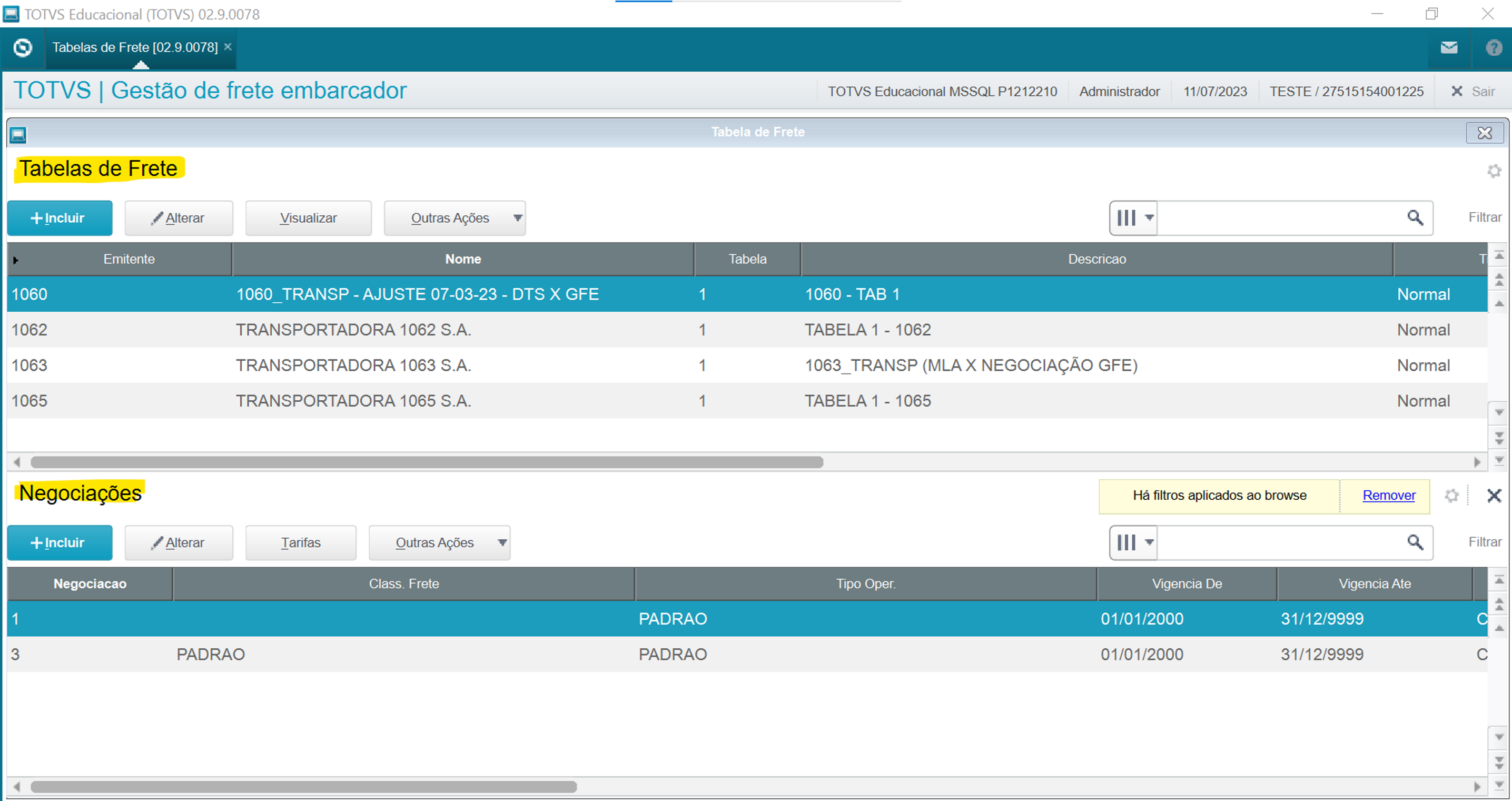Click the Tabela de Frete window icon at the left

[x=18, y=135]
